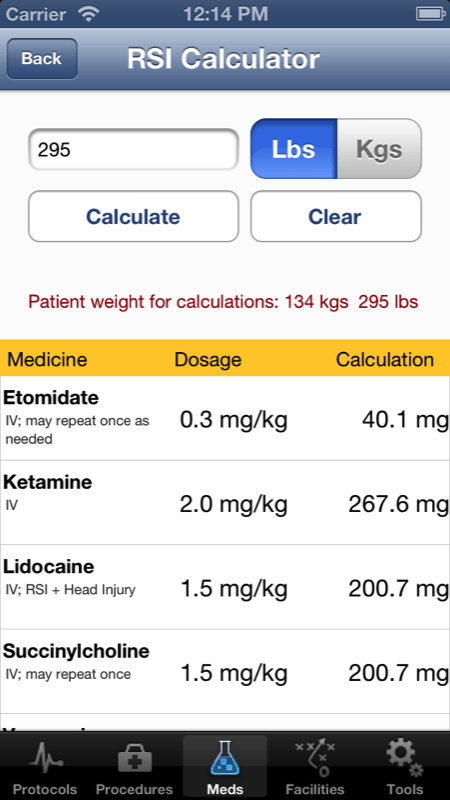Focus the weight input field showing 295

(133, 149)
